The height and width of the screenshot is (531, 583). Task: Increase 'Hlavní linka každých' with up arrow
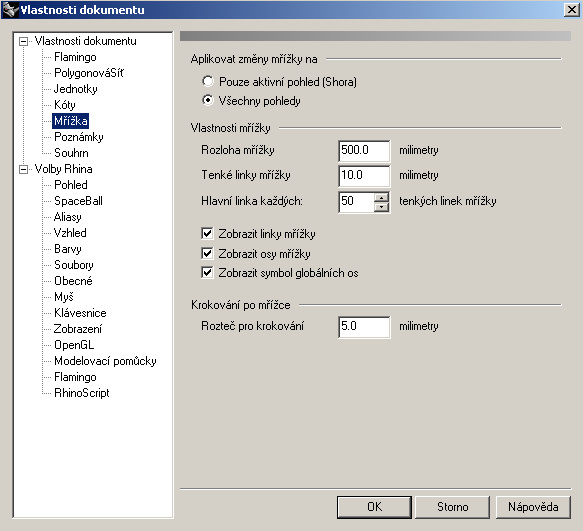click(x=381, y=197)
